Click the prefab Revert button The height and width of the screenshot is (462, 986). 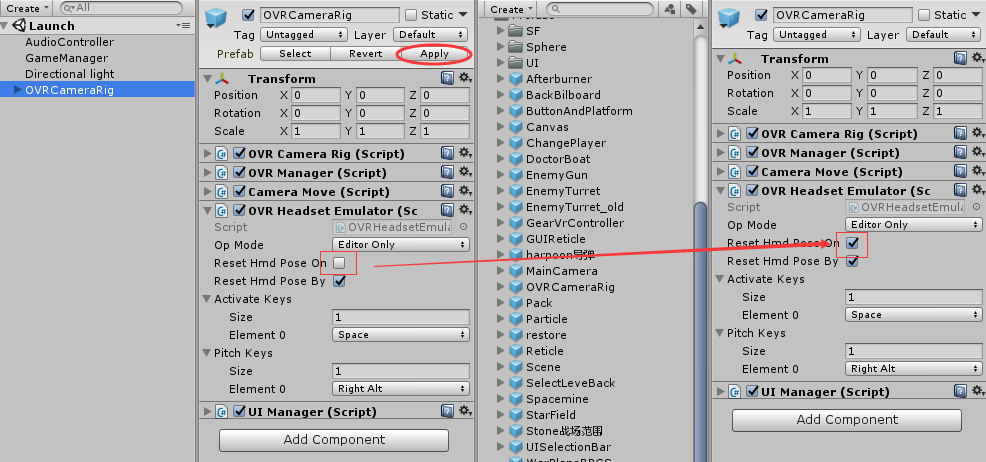(365, 54)
